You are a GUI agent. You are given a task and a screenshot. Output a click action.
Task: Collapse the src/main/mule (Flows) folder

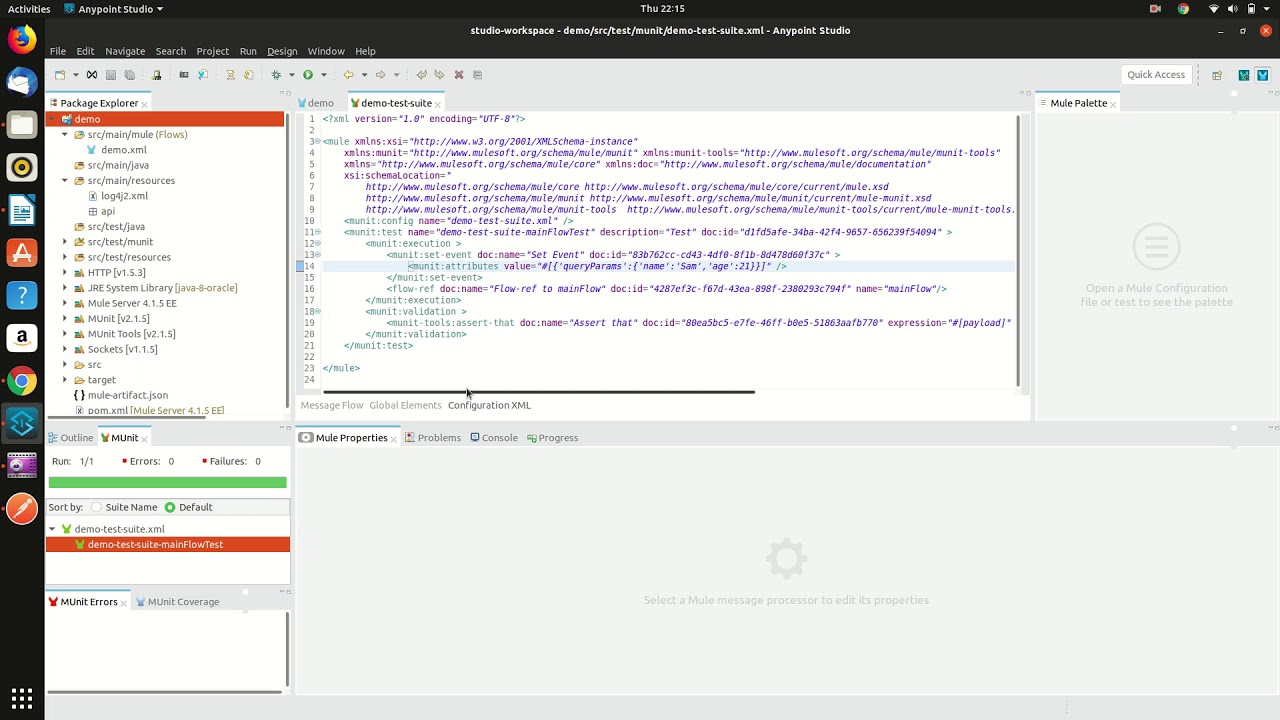(65, 134)
